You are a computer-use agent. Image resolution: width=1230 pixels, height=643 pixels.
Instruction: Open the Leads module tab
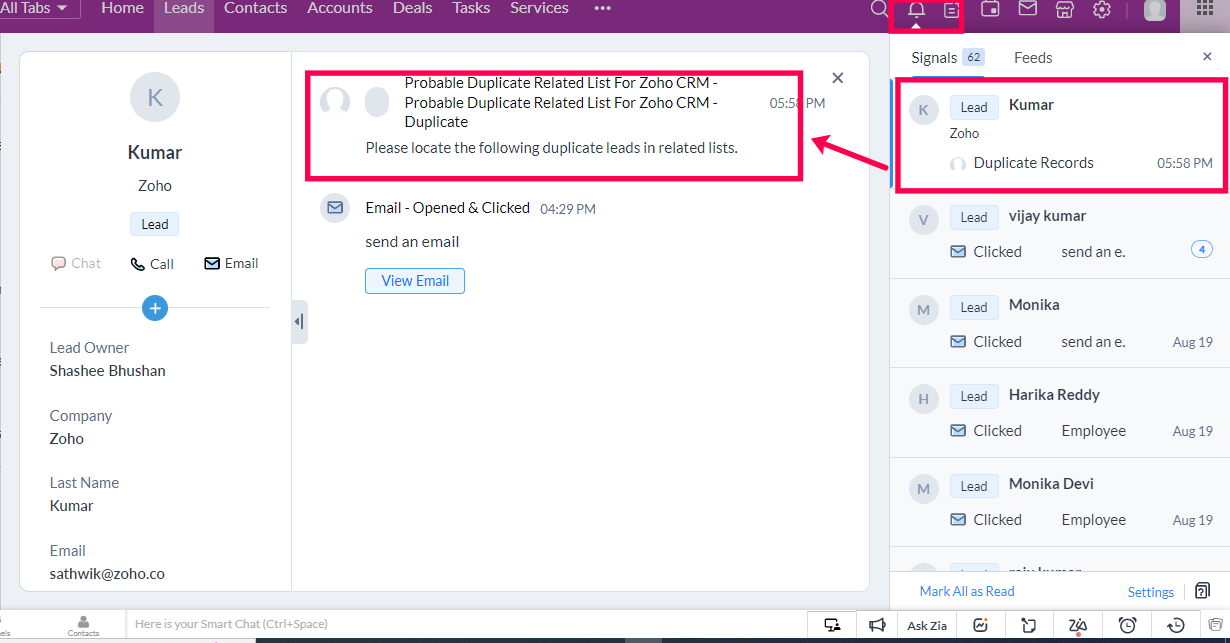point(184,8)
